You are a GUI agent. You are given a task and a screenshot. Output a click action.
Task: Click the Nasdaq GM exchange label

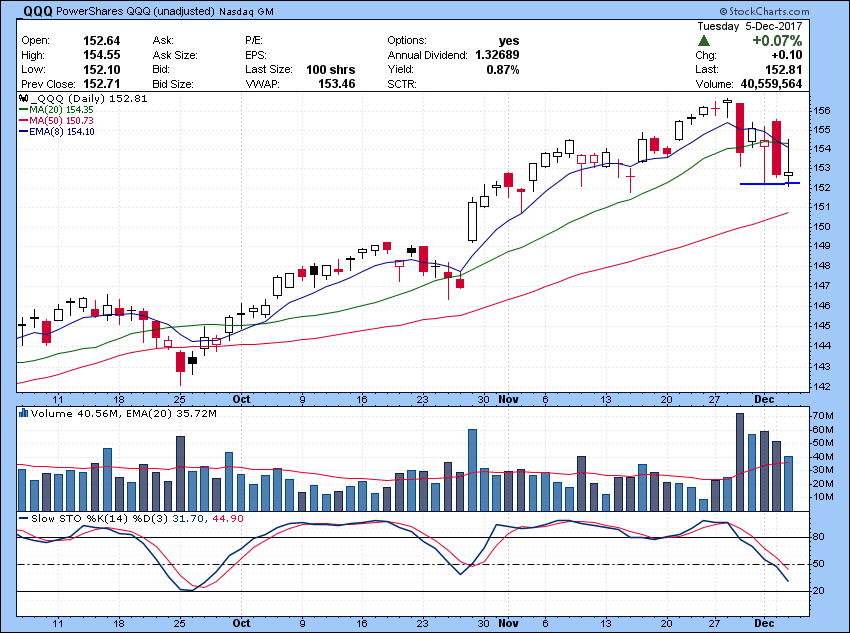[x=246, y=11]
